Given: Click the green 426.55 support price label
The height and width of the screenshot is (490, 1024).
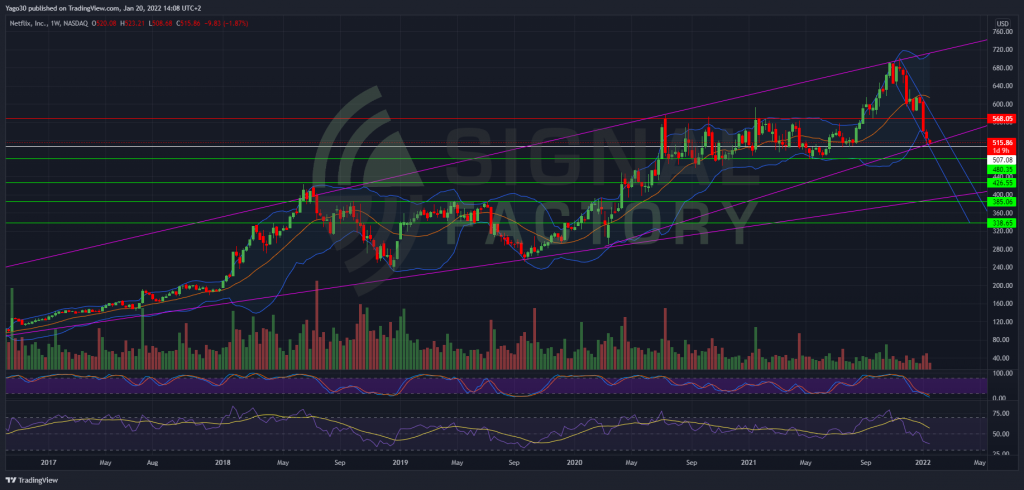Looking at the screenshot, I should coord(1002,183).
